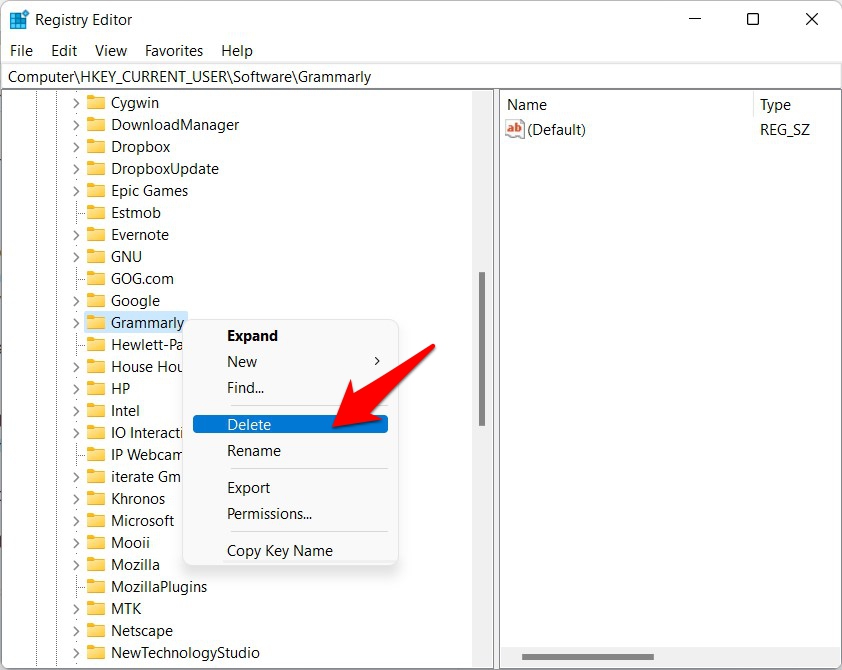Click the (Default) string value icon

[x=515, y=129]
